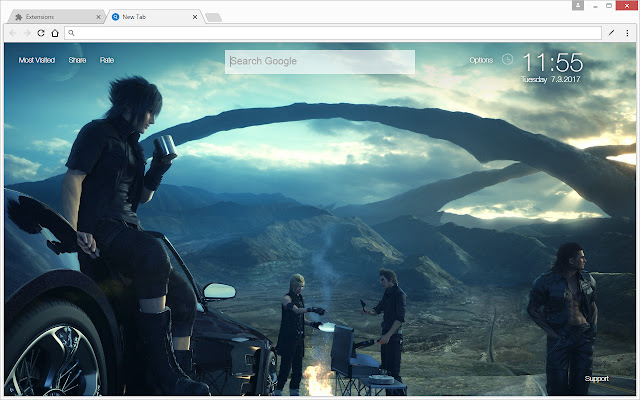Open a new browser tab
This screenshot has height=400, width=640.
(213, 17)
